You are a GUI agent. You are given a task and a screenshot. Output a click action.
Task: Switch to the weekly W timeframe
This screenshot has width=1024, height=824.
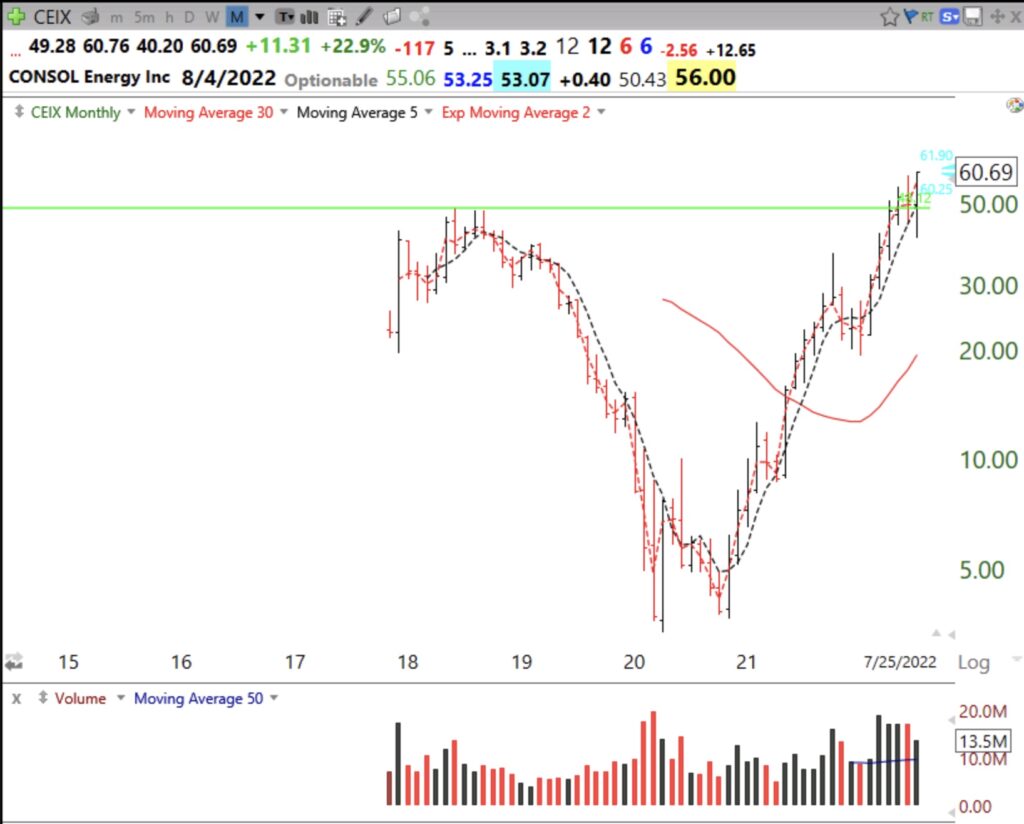point(211,17)
